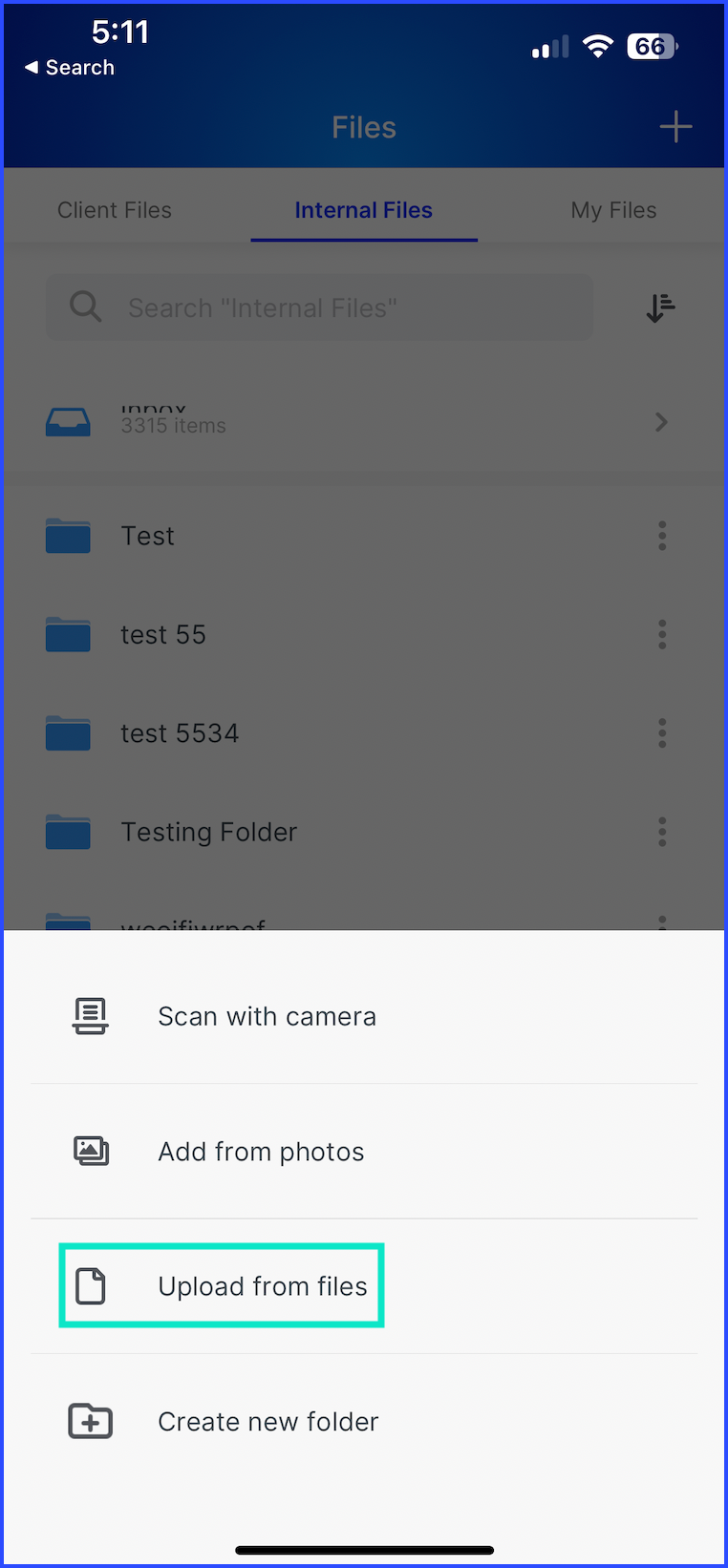728x1568 pixels.
Task: Tap the folder-plus icon for Create new folder
Action: point(91,1421)
